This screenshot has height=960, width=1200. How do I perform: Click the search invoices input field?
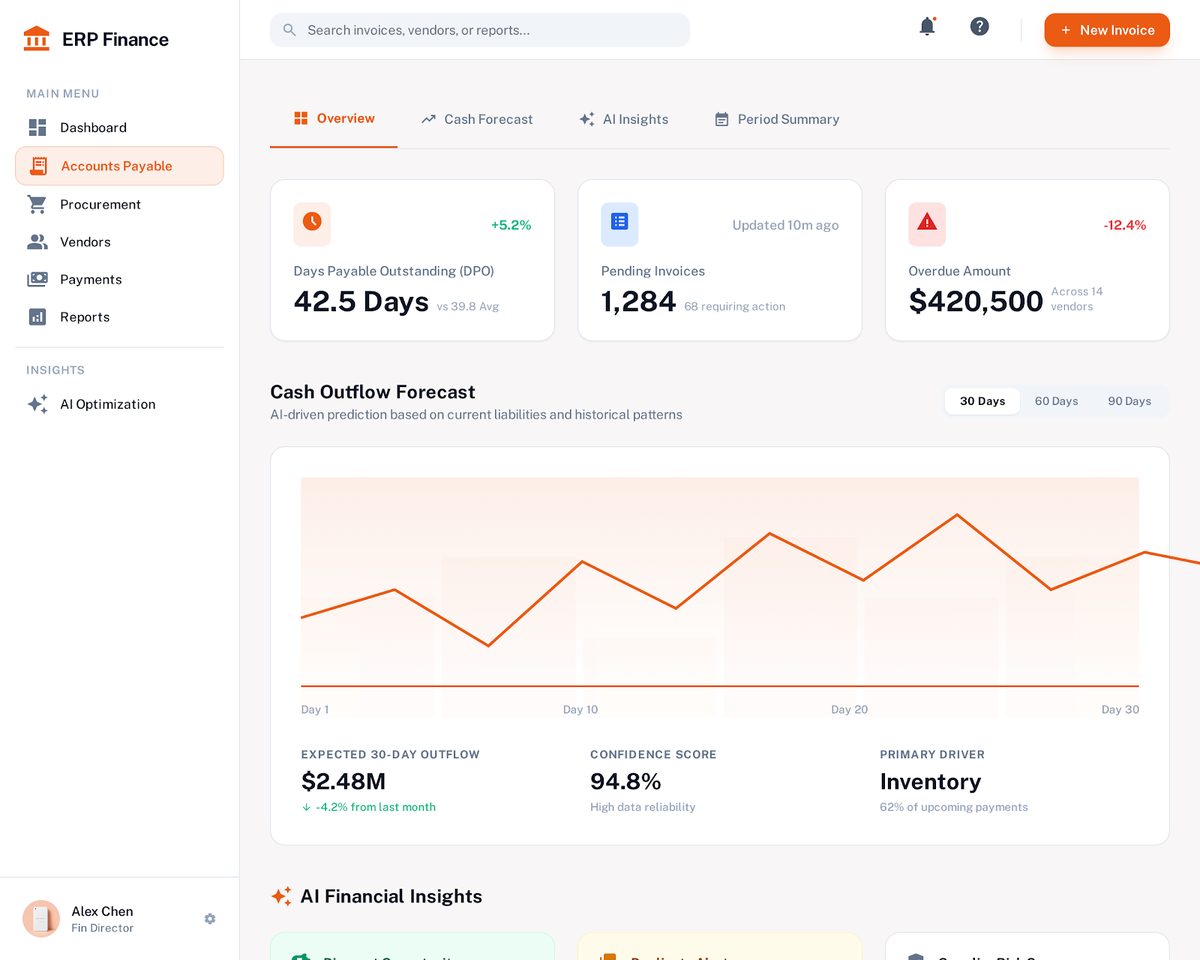coord(480,30)
